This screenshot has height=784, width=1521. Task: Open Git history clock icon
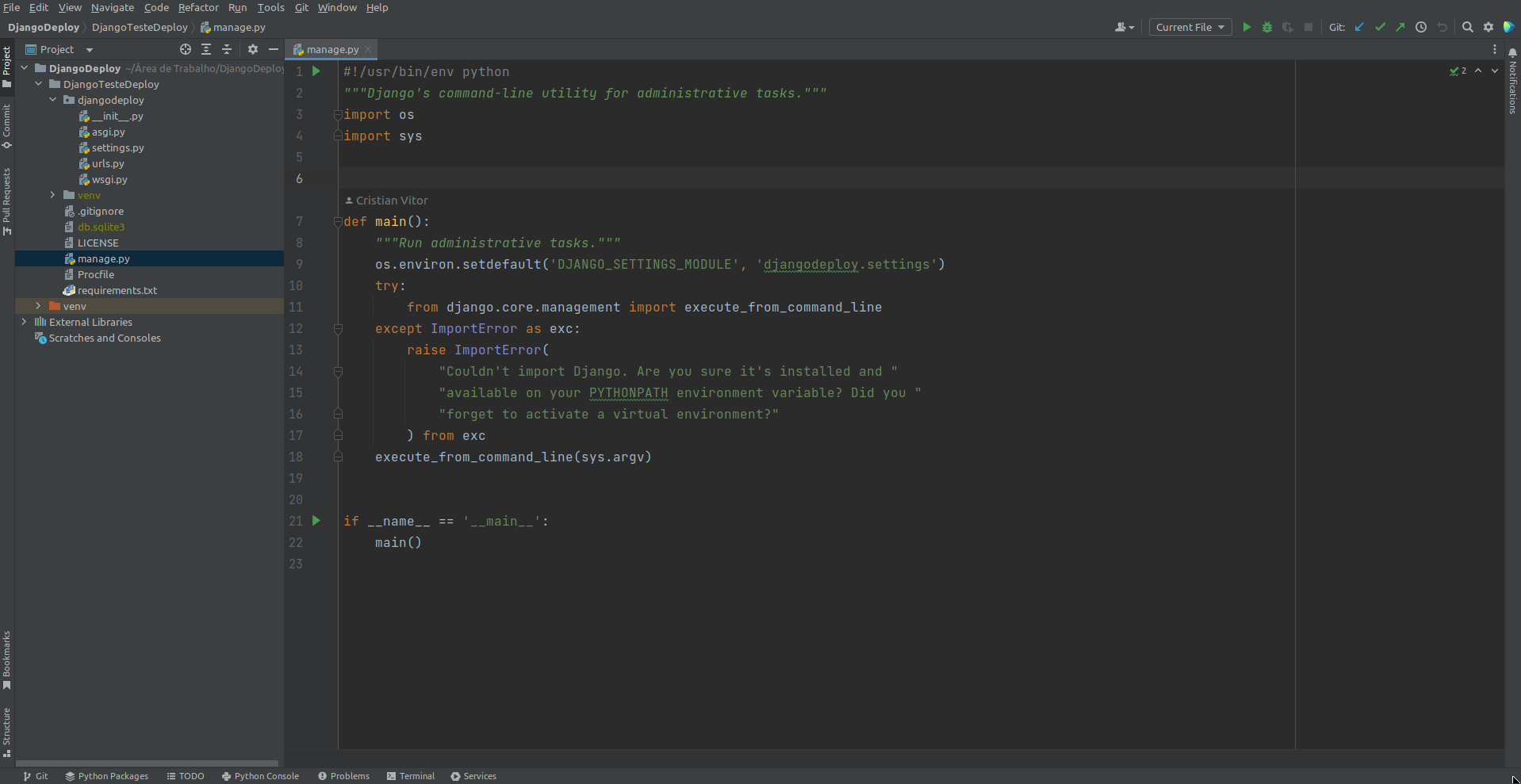click(x=1421, y=27)
